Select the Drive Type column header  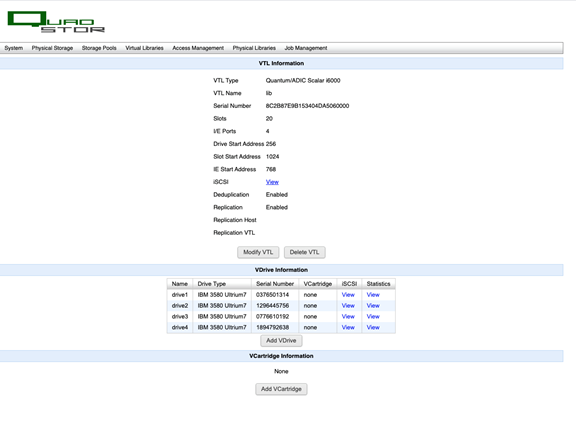pos(222,284)
